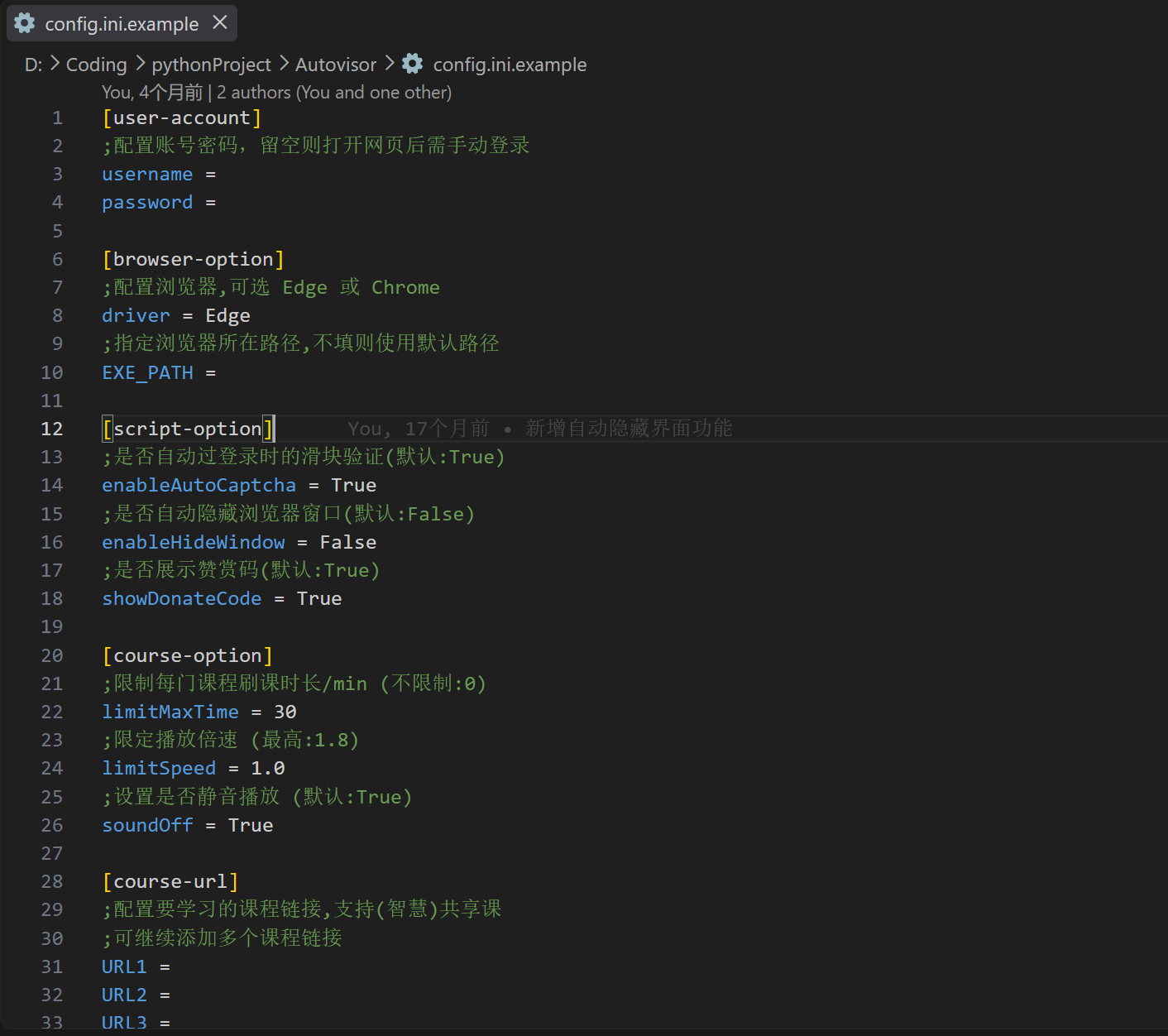Click the comment on line 30 about adding links
The width and height of the screenshot is (1168, 1036).
point(223,938)
